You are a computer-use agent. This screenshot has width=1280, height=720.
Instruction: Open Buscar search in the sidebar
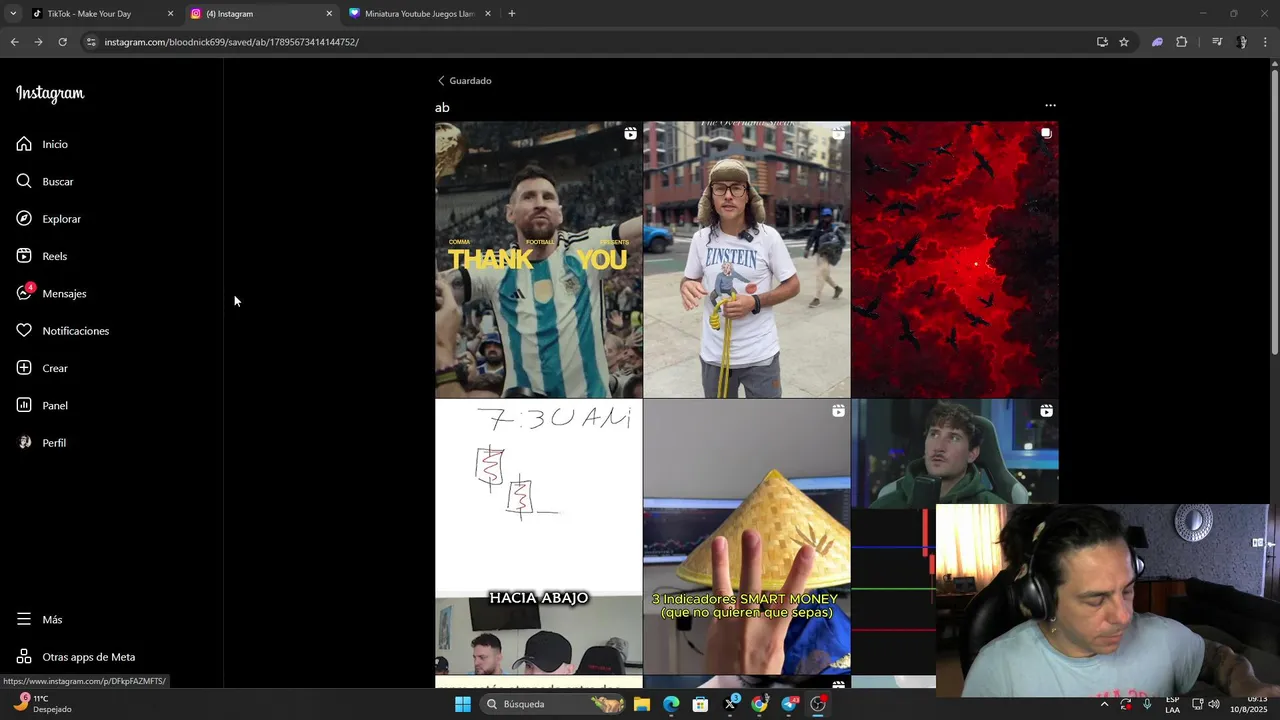(x=45, y=181)
